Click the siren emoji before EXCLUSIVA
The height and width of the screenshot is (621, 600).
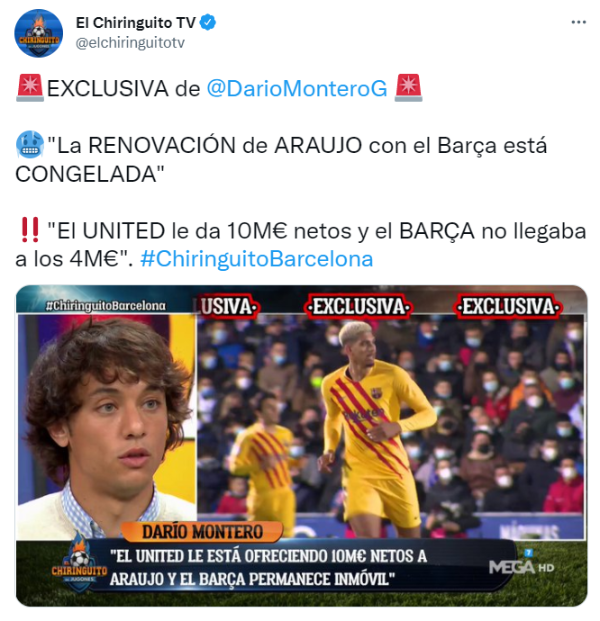click(30, 88)
